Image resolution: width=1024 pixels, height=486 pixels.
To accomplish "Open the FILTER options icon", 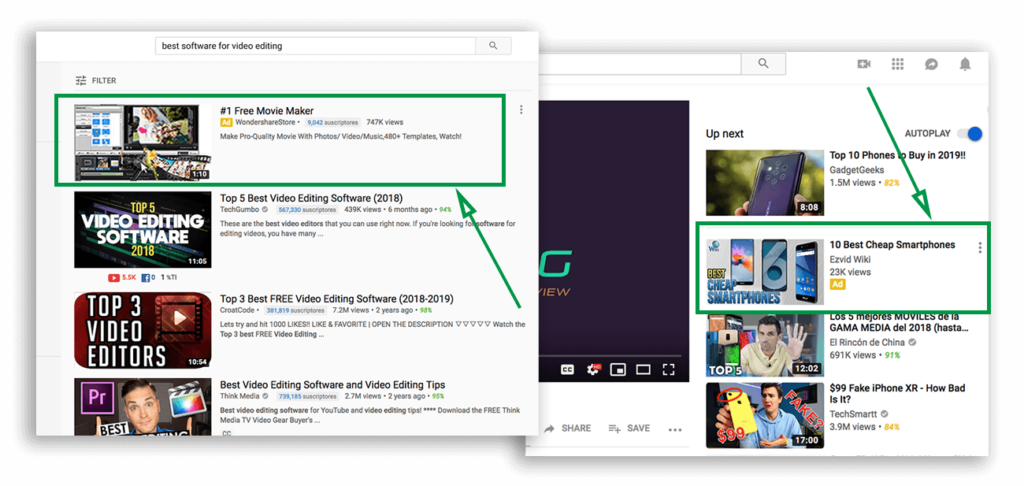I will click(81, 80).
